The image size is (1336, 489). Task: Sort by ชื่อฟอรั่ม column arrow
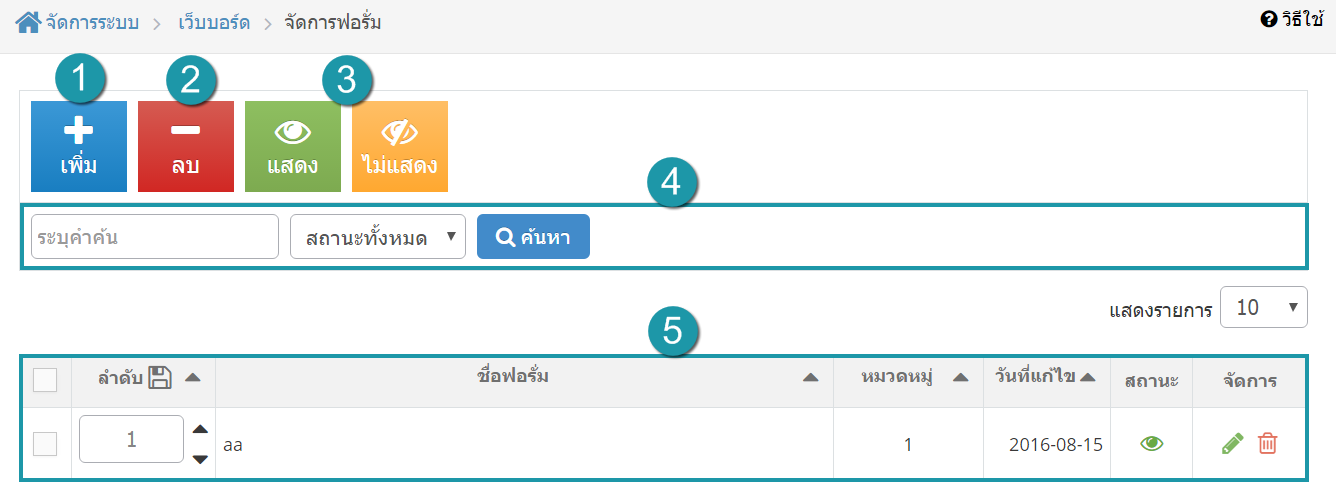(x=811, y=377)
